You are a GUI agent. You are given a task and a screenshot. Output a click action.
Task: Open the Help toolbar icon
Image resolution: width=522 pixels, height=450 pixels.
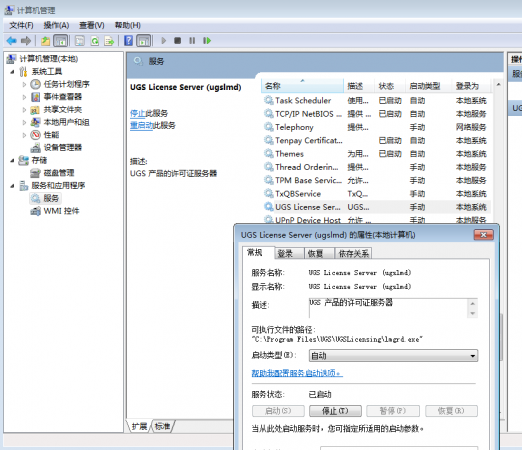[x=128, y=41]
